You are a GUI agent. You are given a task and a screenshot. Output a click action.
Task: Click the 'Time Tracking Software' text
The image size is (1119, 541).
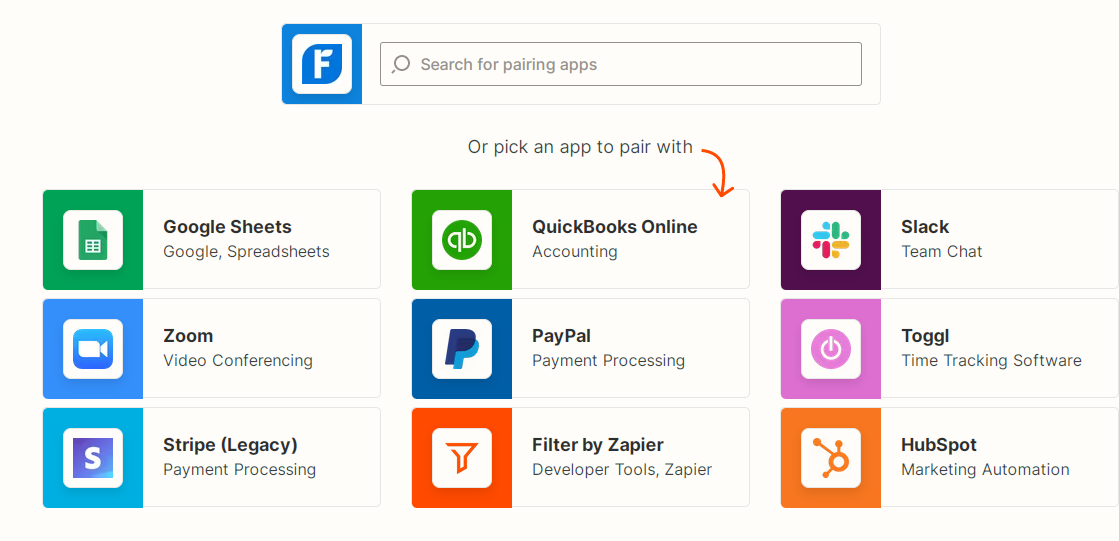pos(991,360)
